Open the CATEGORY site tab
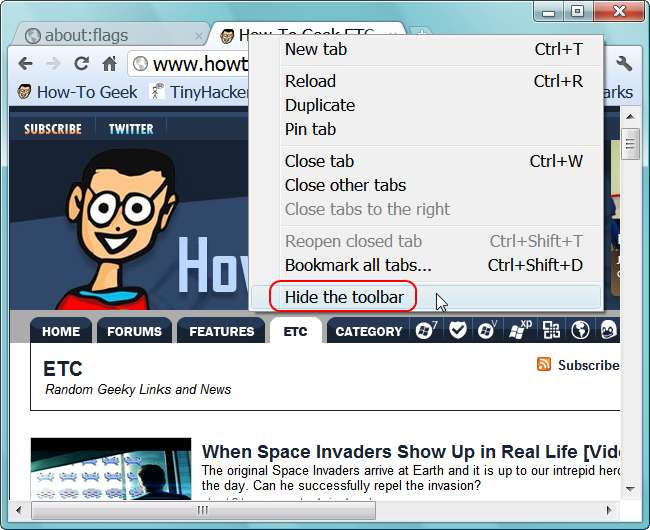This screenshot has width=650, height=530. coord(369,331)
